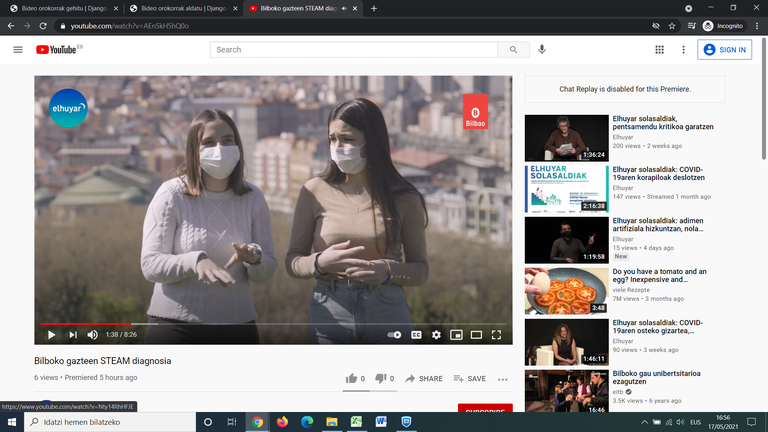Mute the video volume
Screen dimensions: 768x432
pyautogui.click(x=92, y=335)
